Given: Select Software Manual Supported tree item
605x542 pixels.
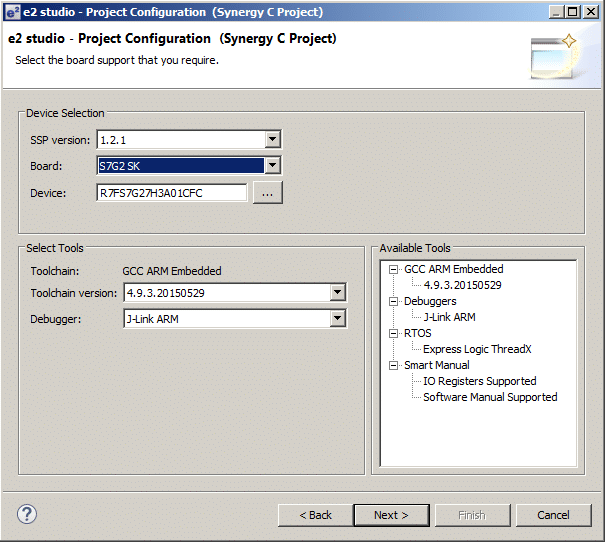Looking at the screenshot, I should point(490,397).
